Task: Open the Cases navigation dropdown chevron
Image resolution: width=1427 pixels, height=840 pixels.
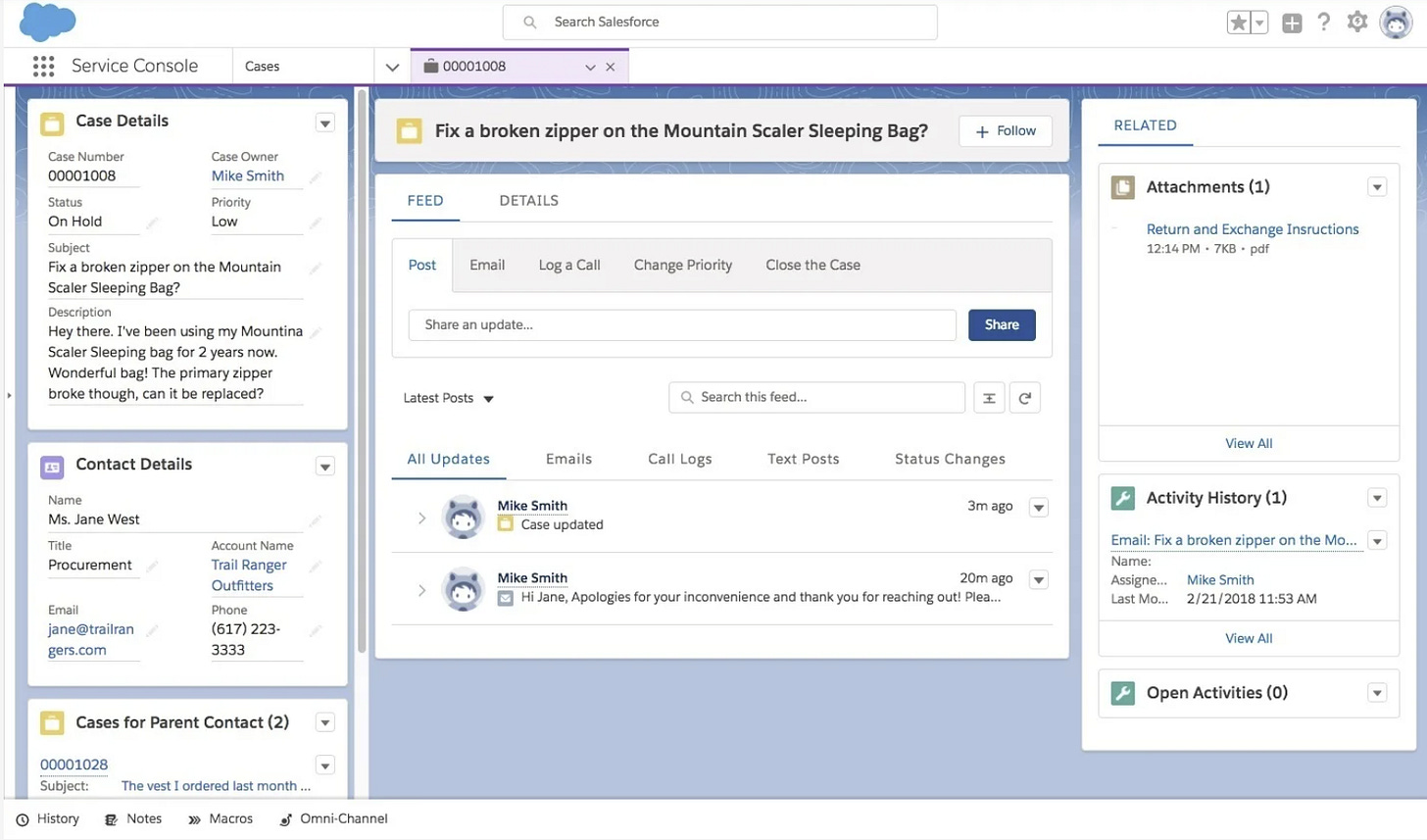Action: tap(392, 68)
